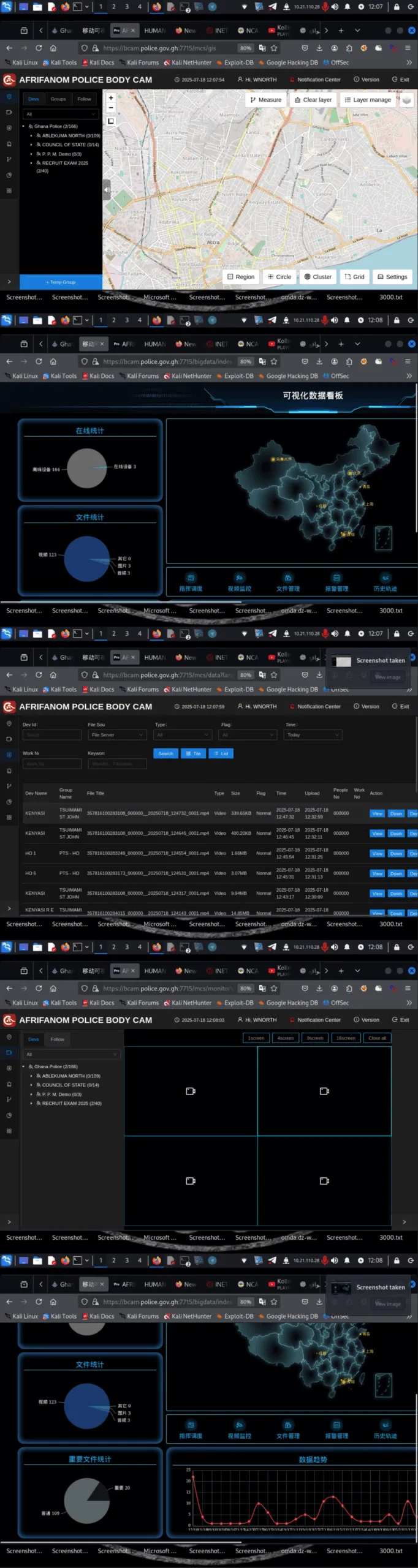Screen dimensions: 418x1568
Task: Expand ABLEKUMA NORTH node in monitor page tree
Action: [31, 1076]
